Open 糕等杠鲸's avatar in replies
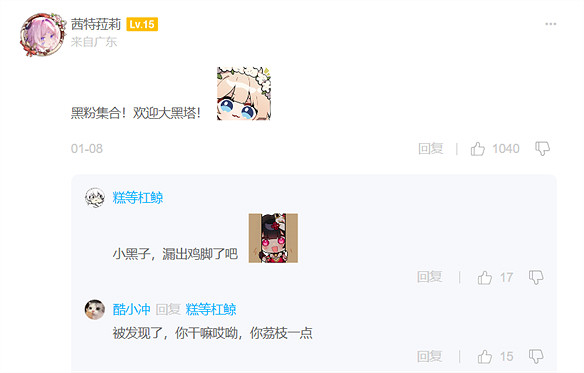The height and width of the screenshot is (373, 584). click(x=95, y=197)
